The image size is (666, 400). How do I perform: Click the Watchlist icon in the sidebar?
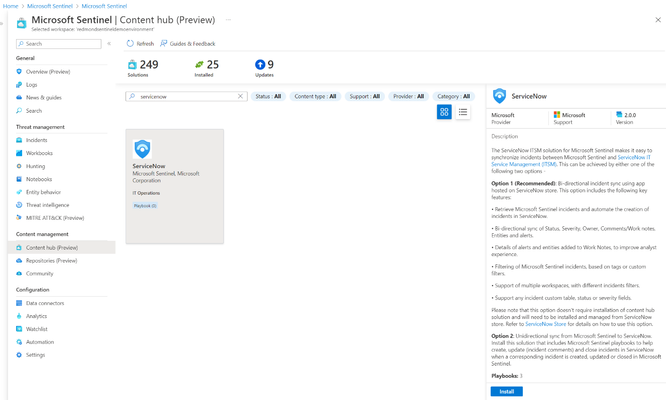tap(19, 329)
